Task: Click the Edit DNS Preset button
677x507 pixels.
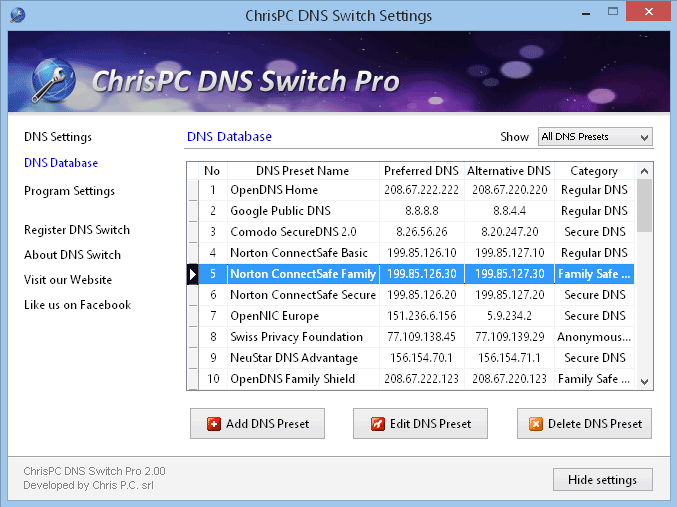Action: pos(420,424)
